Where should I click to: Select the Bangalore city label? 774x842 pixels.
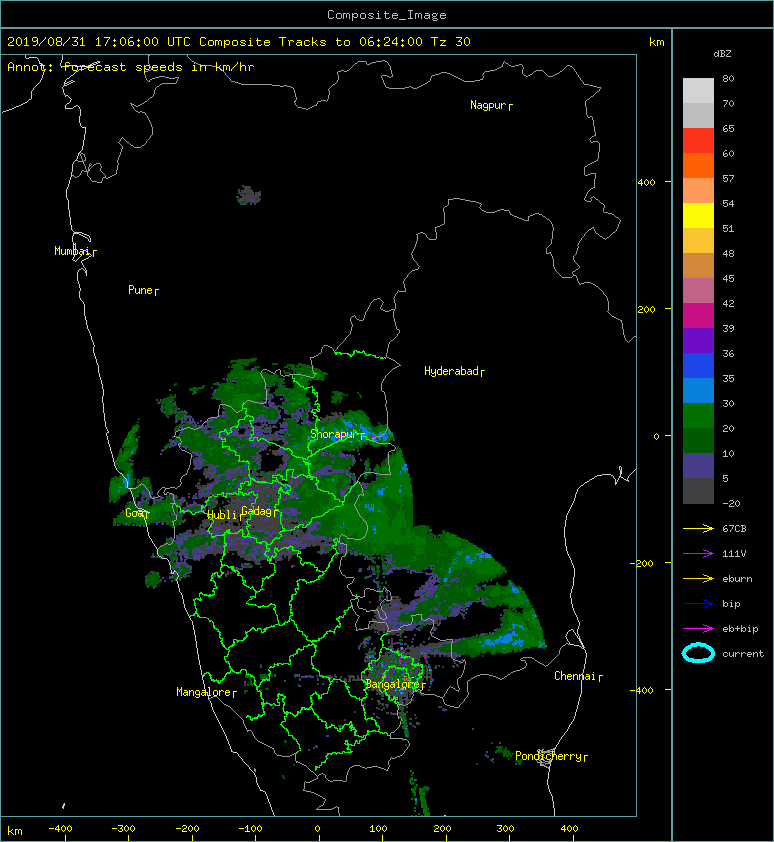[395, 684]
